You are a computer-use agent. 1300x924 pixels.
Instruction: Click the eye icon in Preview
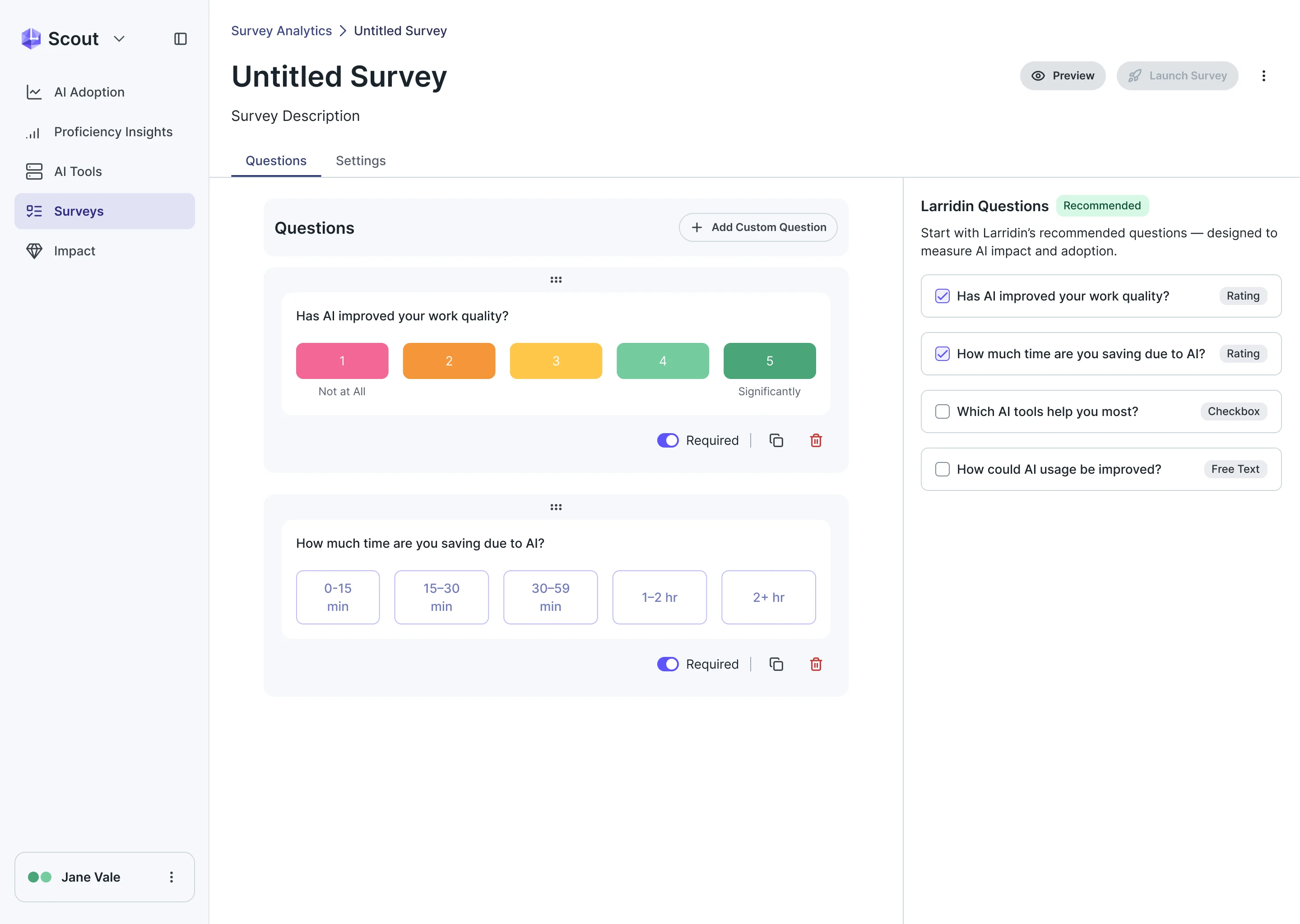click(x=1038, y=76)
